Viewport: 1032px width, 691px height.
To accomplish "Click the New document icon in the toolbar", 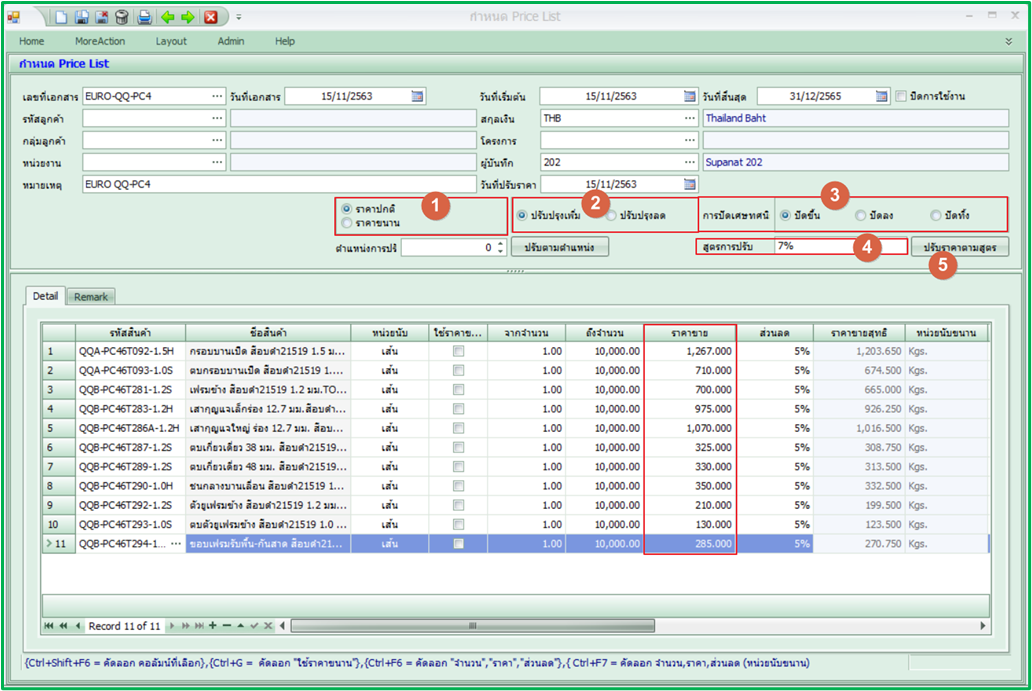I will (62, 17).
